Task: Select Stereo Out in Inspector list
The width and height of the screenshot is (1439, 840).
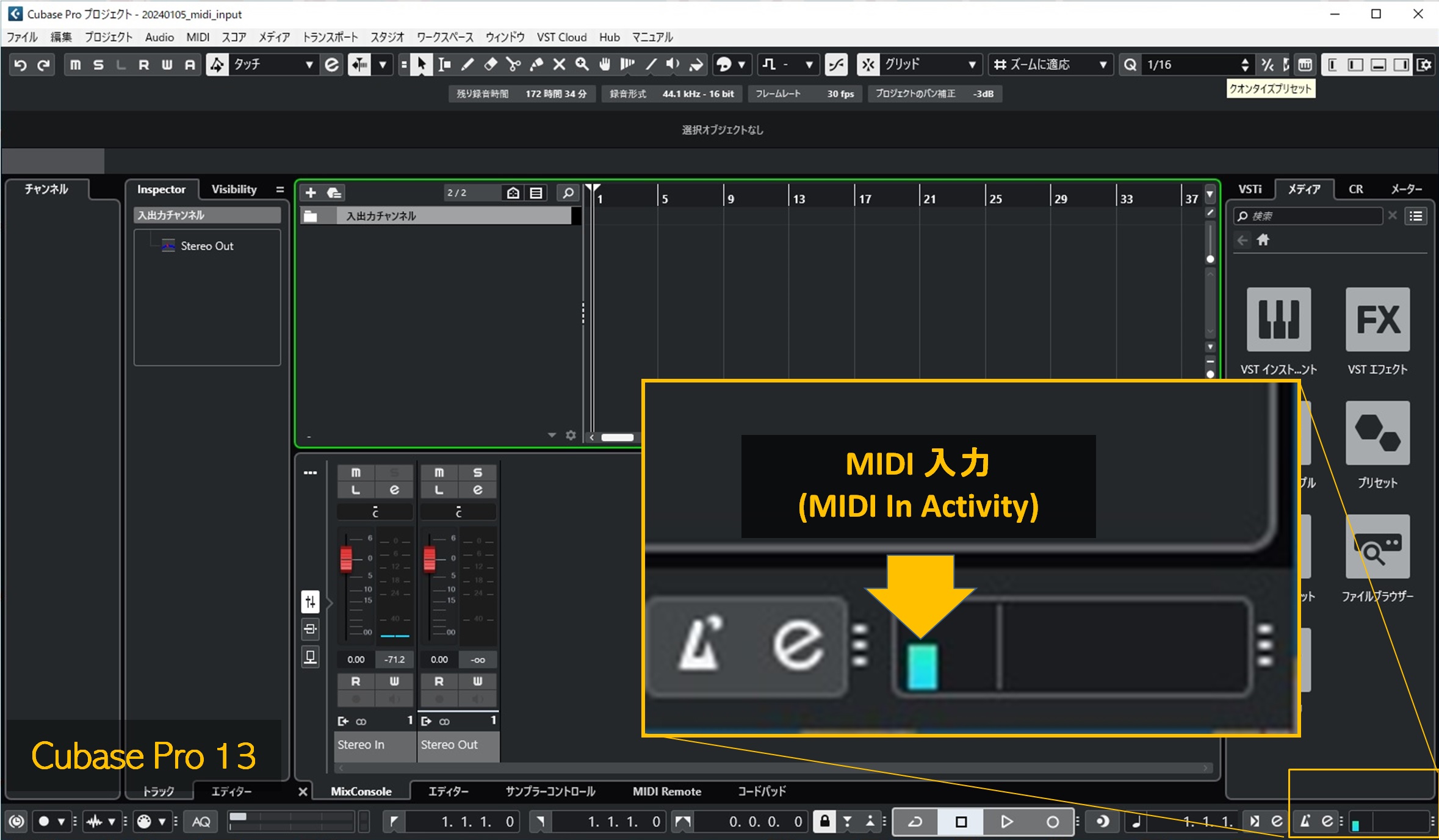Action: point(207,246)
